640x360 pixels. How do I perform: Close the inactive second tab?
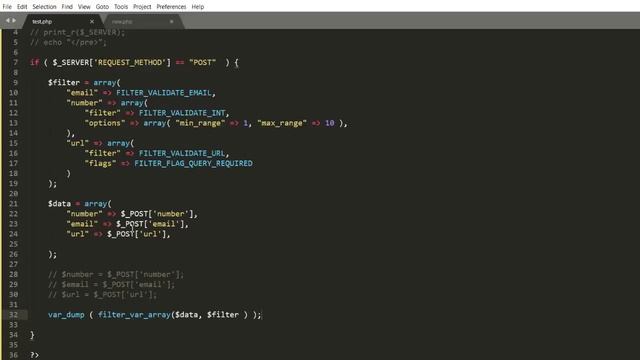click(x=171, y=22)
